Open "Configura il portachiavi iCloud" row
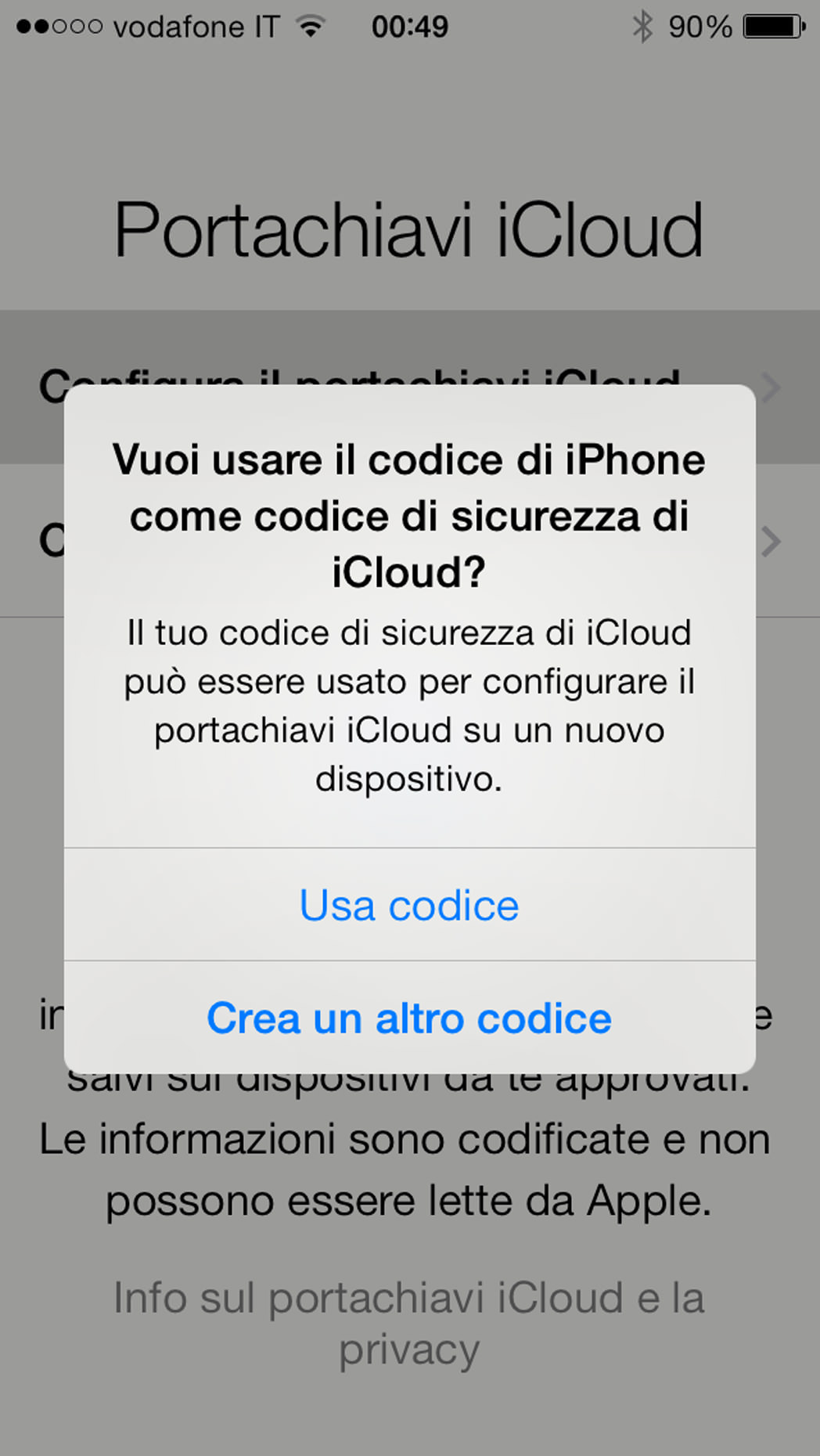Screen dimensions: 820x1456 (x=410, y=387)
